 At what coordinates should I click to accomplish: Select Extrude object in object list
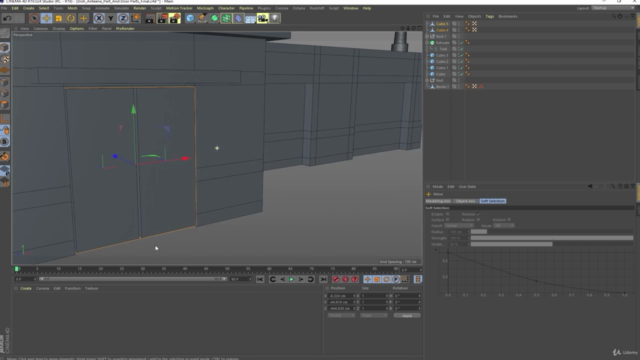(442, 42)
